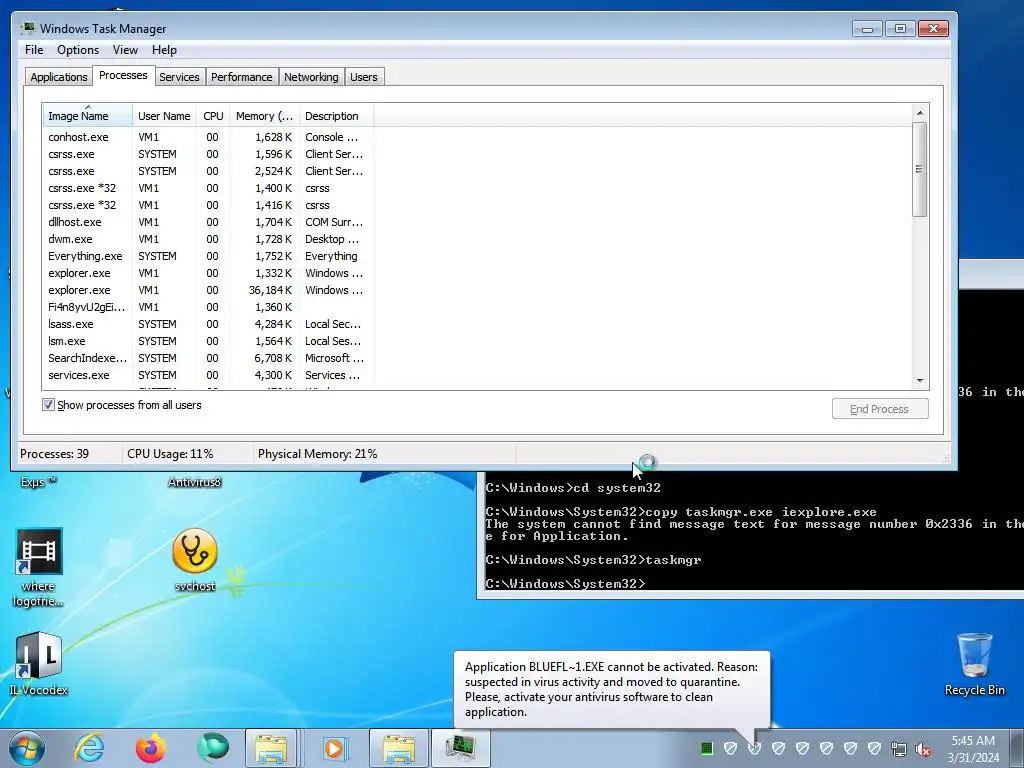The width and height of the screenshot is (1024, 768).
Task: Switch to the Applications tab
Action: pos(59,77)
